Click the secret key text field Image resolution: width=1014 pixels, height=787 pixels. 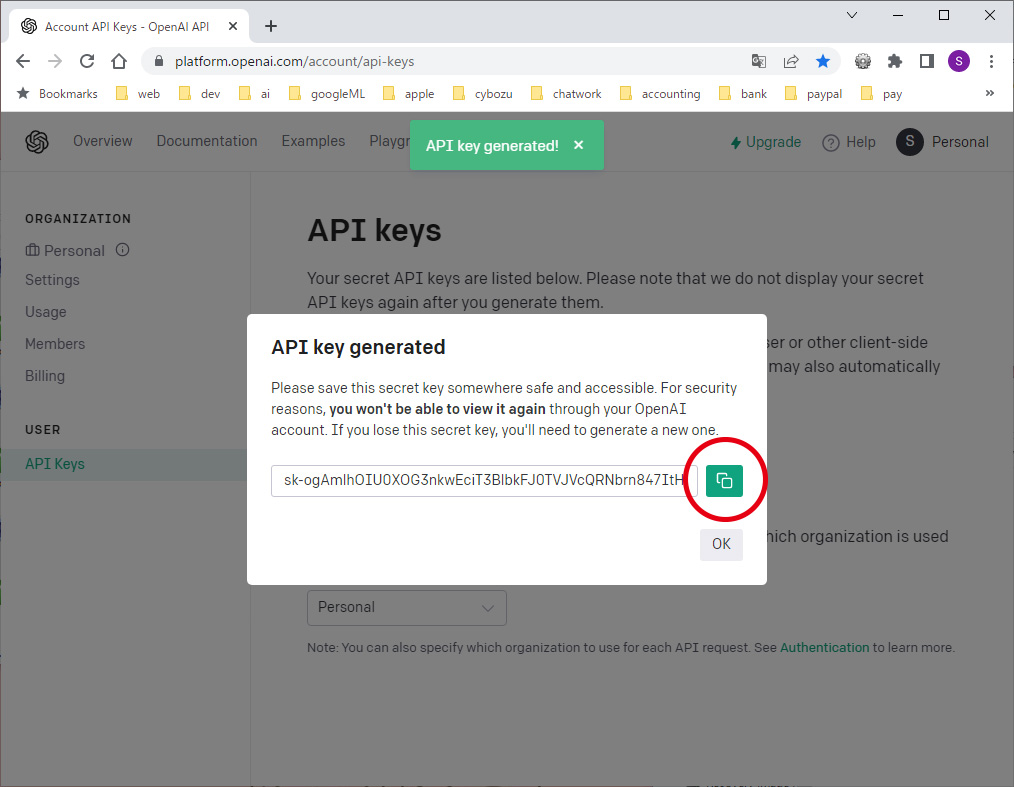coord(483,481)
